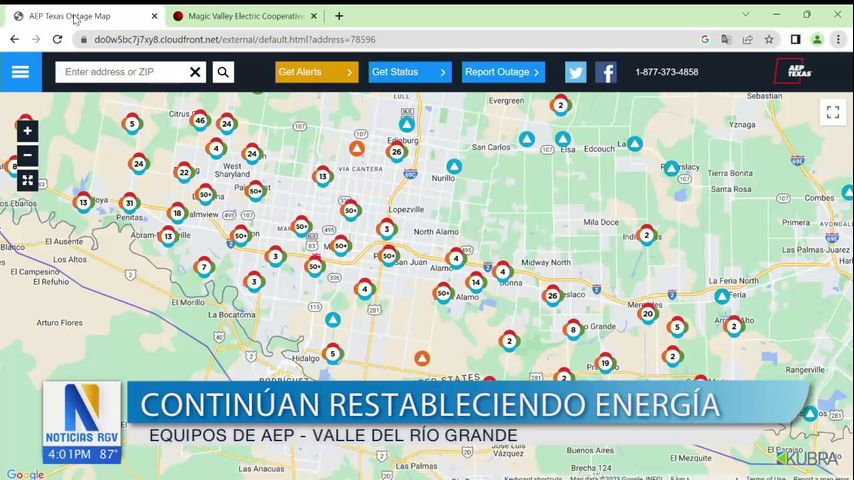Reload the page in the browser
Viewport: 854px width, 480px height.
57,40
